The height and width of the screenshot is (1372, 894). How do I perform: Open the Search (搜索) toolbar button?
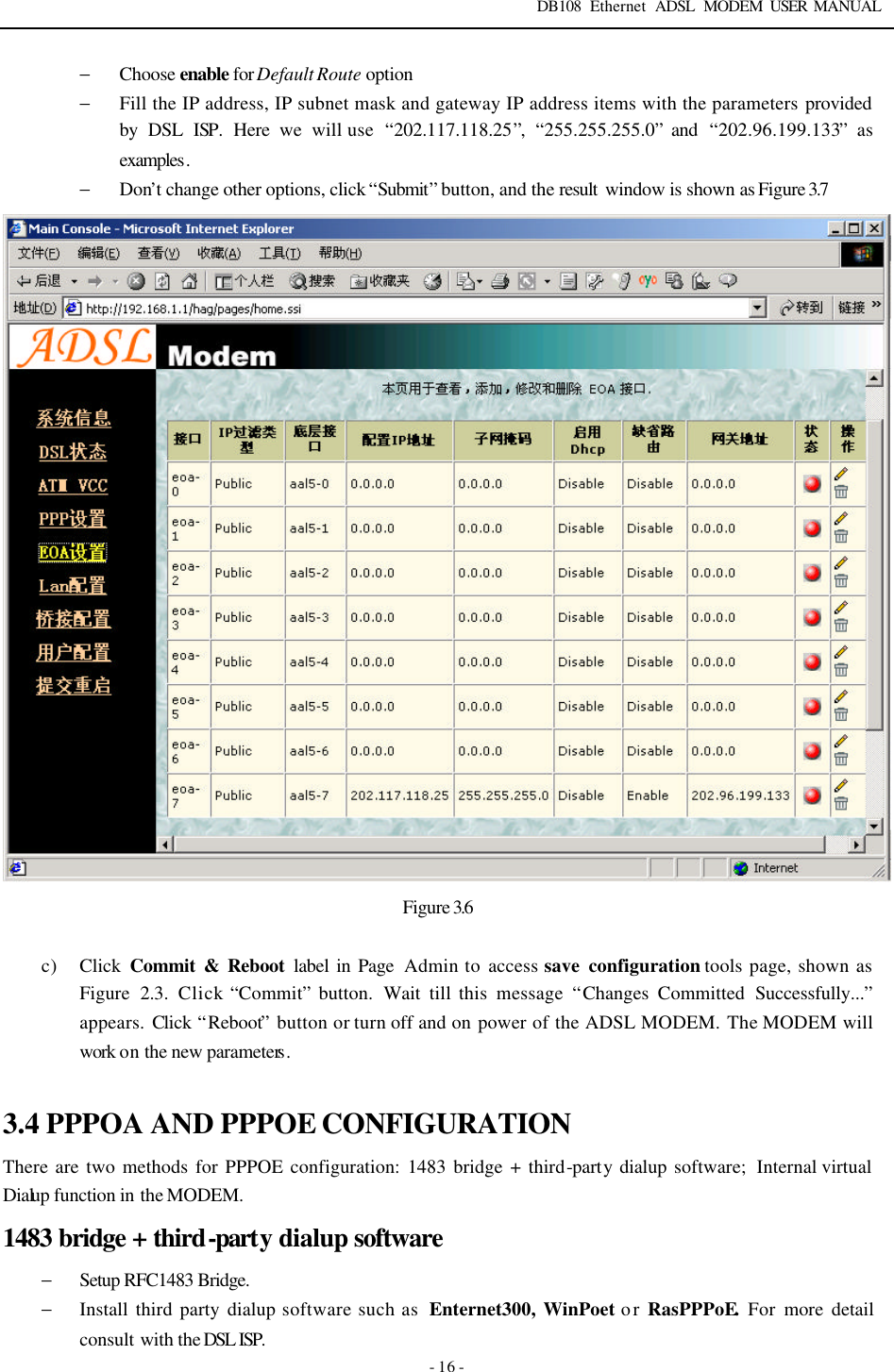coord(312,280)
